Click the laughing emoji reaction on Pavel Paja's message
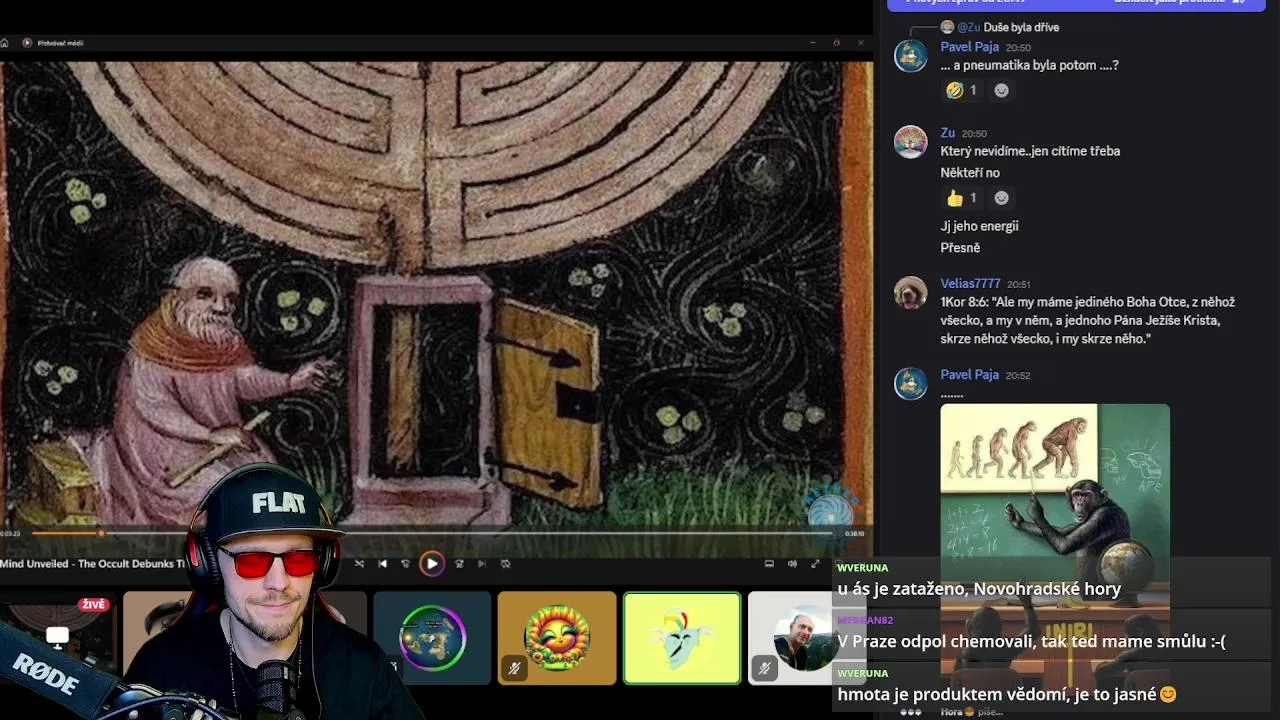This screenshot has height=720, width=1280. pos(962,90)
